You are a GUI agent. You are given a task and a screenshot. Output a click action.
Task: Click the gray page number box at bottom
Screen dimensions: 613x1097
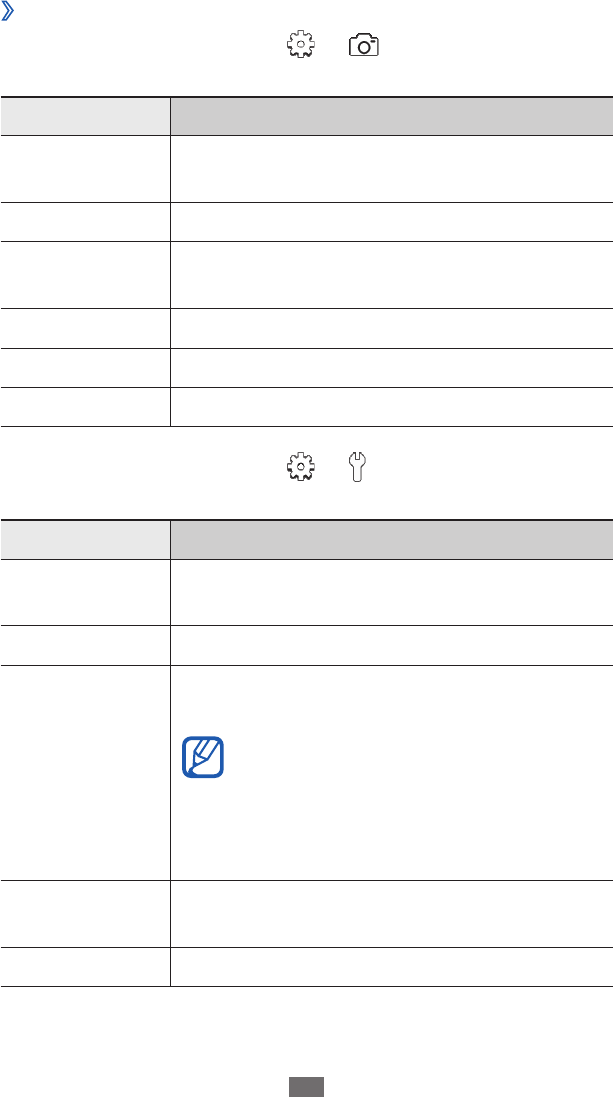[307, 1087]
